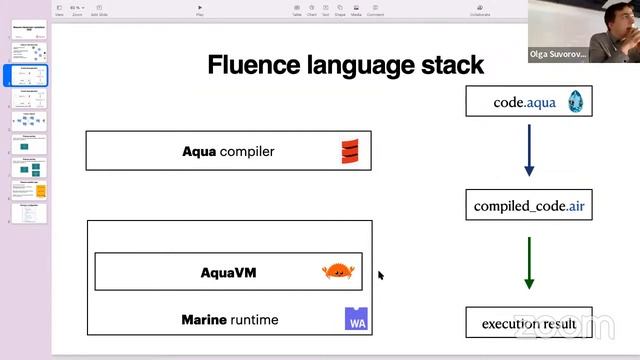Select the 'AquaVM' box

229,272
